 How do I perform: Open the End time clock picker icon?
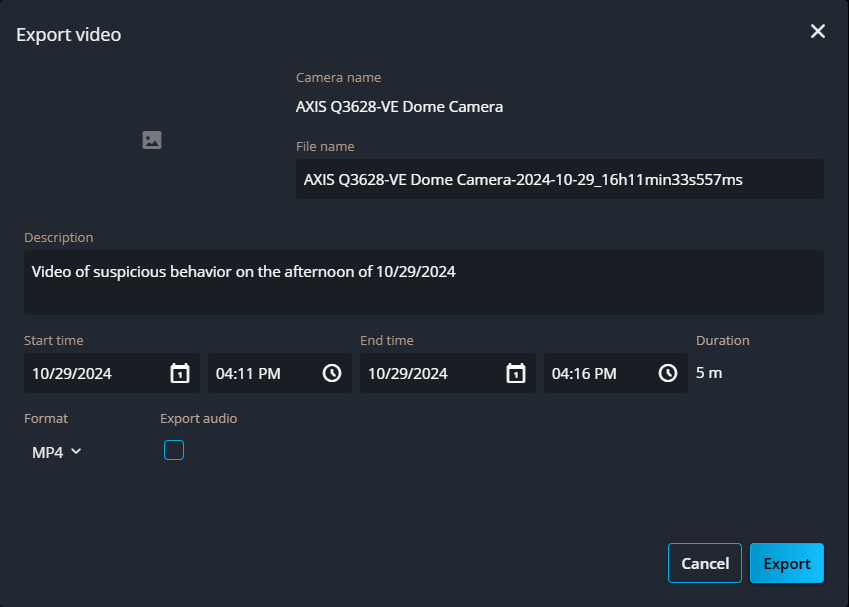(668, 373)
